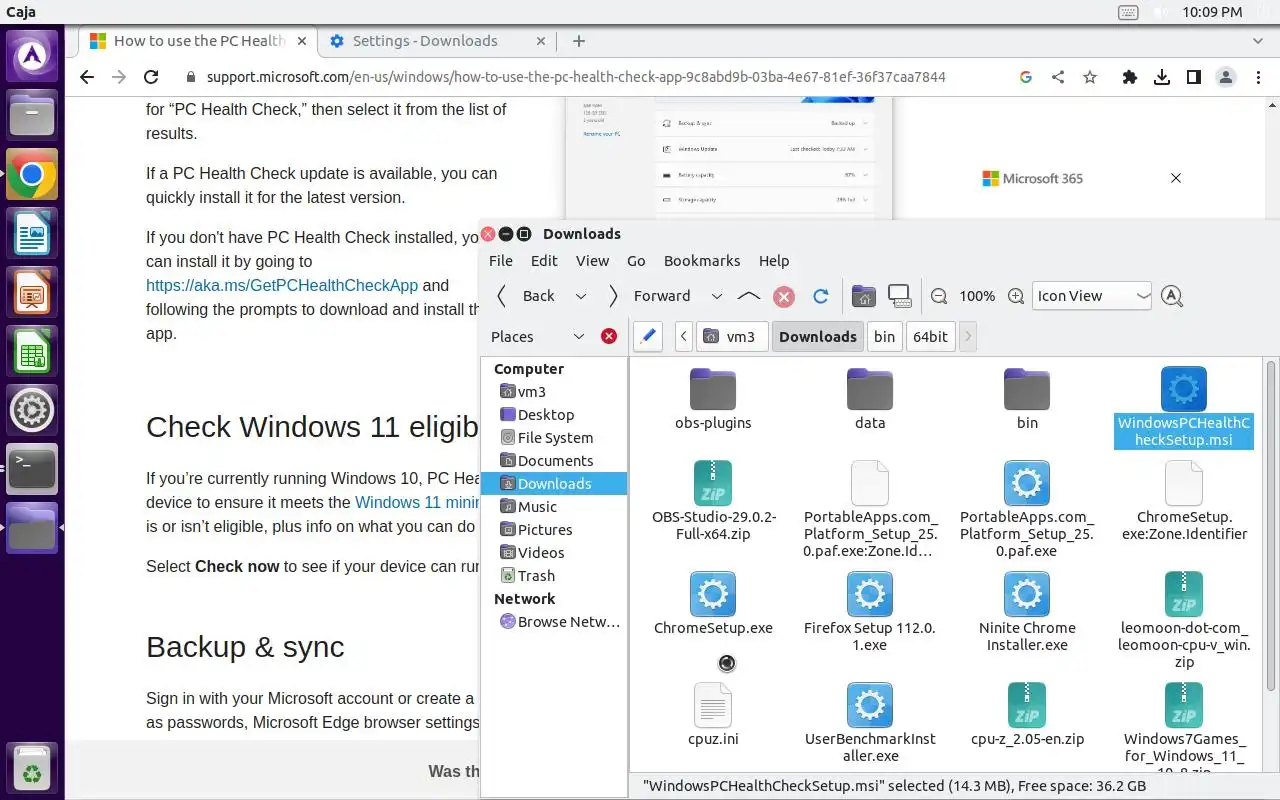This screenshot has height=800, width=1280.
Task: Open Chrome's tab search chevron
Action: 1258,41
